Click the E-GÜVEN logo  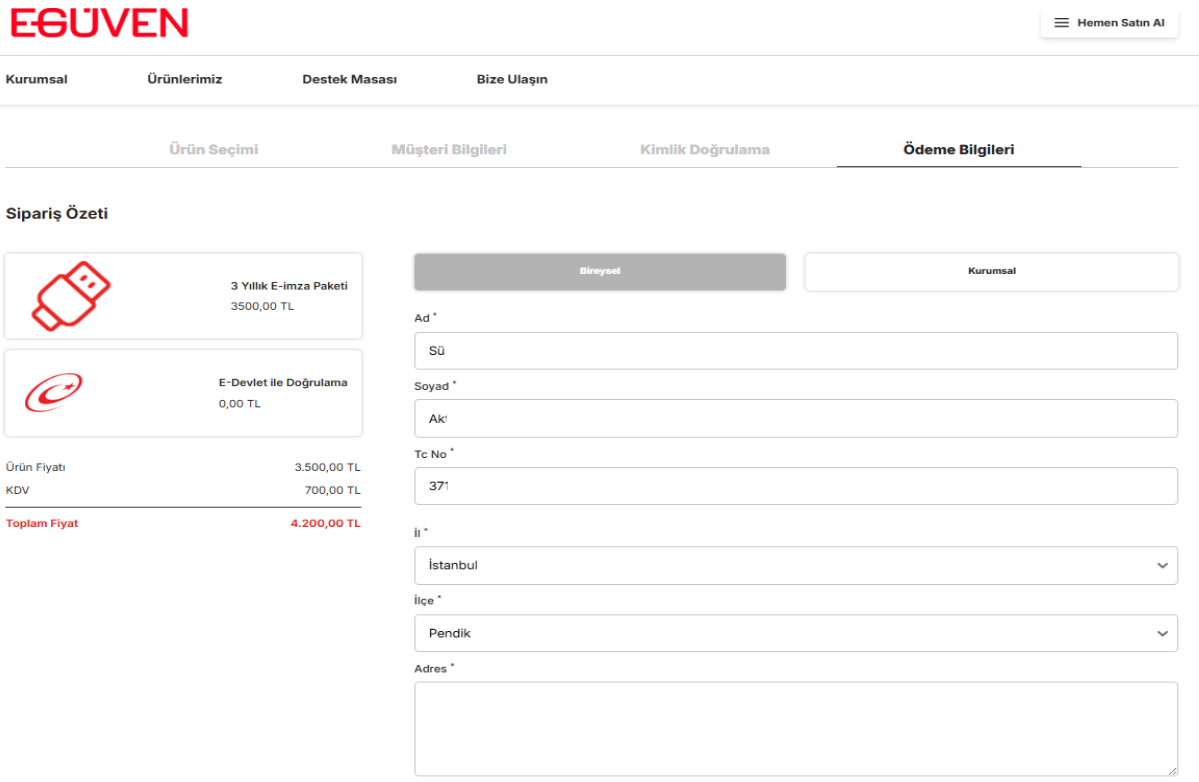click(x=99, y=23)
